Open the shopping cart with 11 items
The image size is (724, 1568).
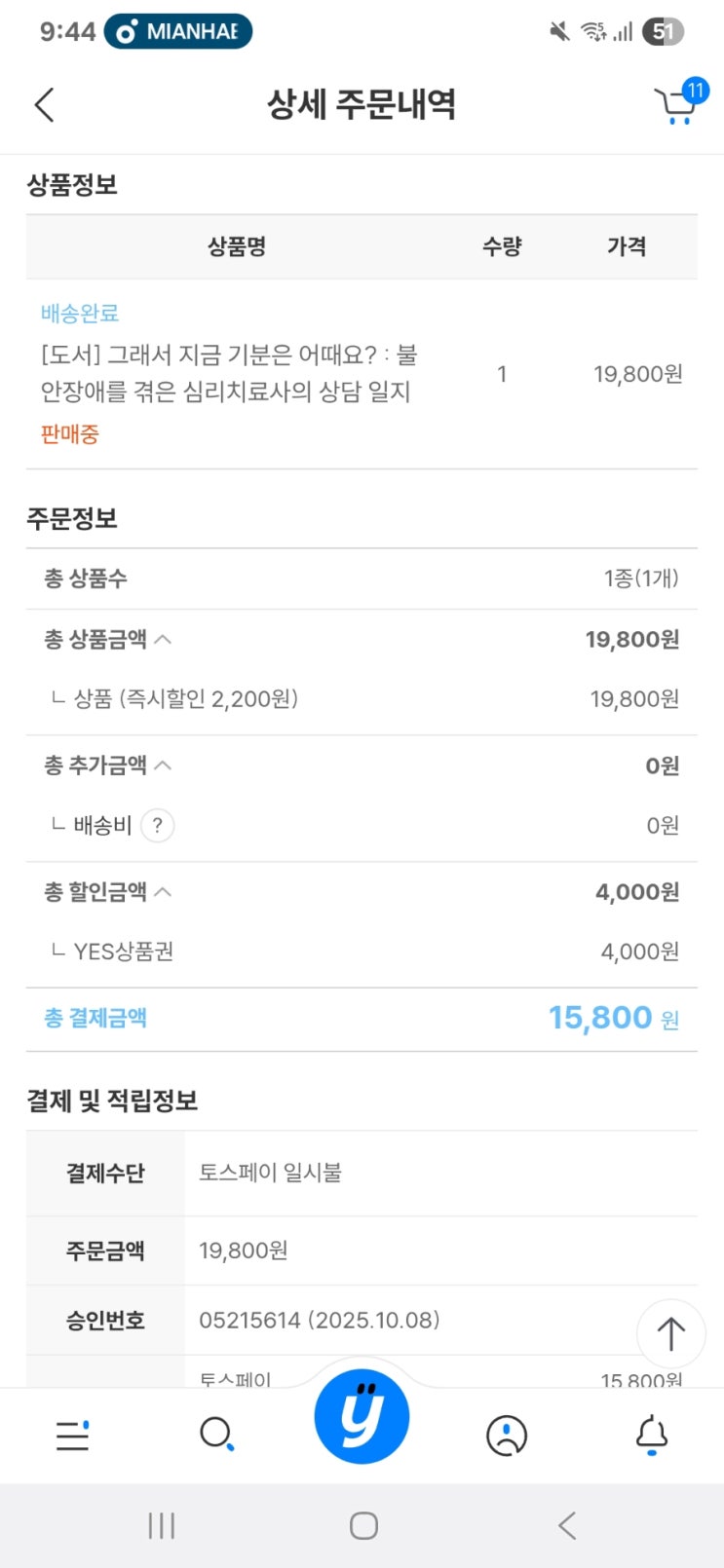pyautogui.click(x=676, y=104)
